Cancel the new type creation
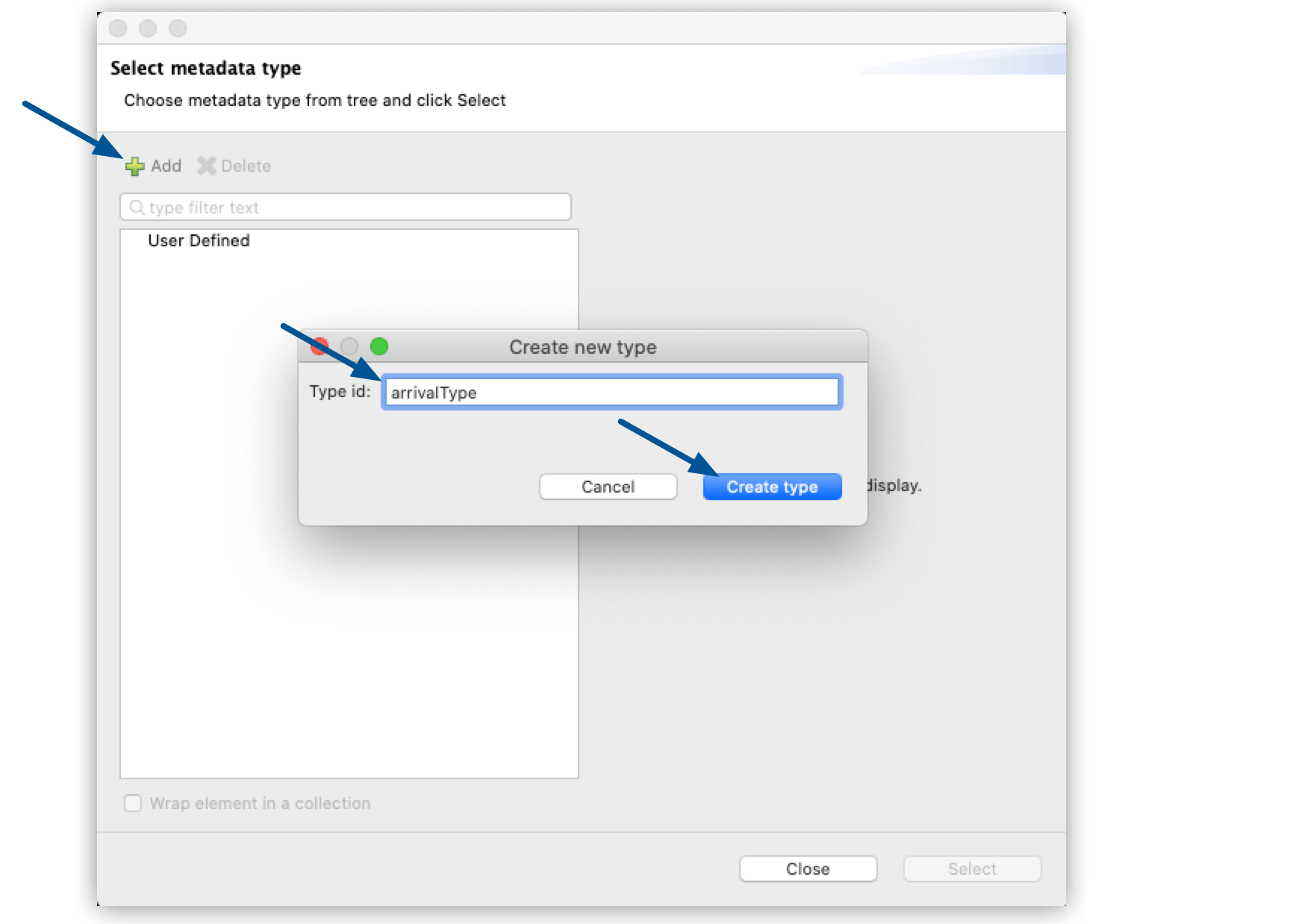Image resolution: width=1290 pixels, height=924 pixels. click(608, 487)
